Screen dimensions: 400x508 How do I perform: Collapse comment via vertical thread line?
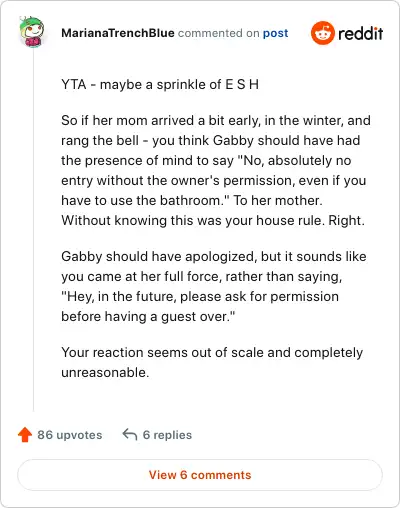click(33, 230)
